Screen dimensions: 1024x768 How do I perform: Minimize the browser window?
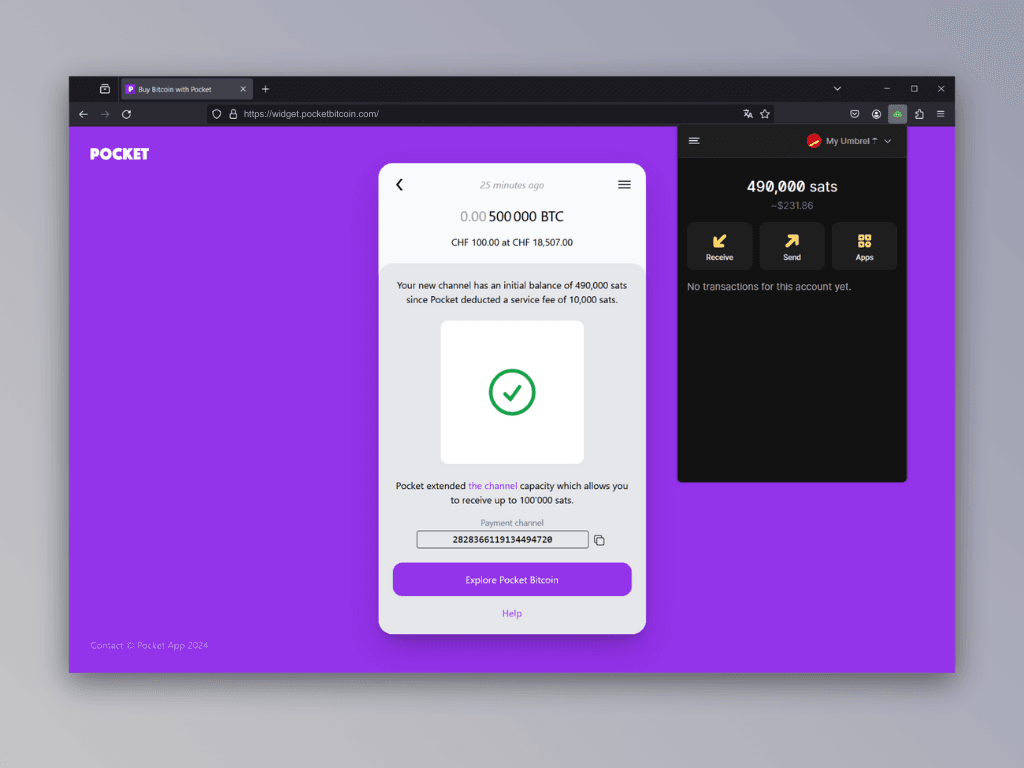coord(887,89)
